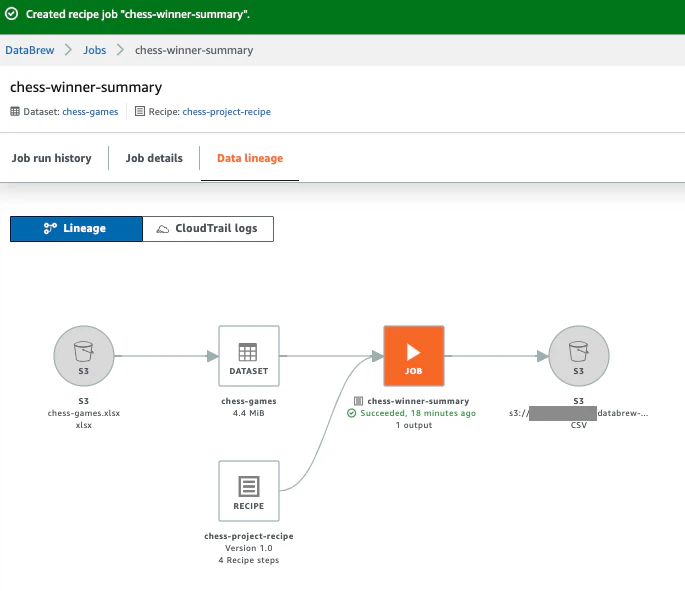Viewport: 685px width, 591px height.
Task: Click the '4 Recipe steps' text
Action: (249, 560)
